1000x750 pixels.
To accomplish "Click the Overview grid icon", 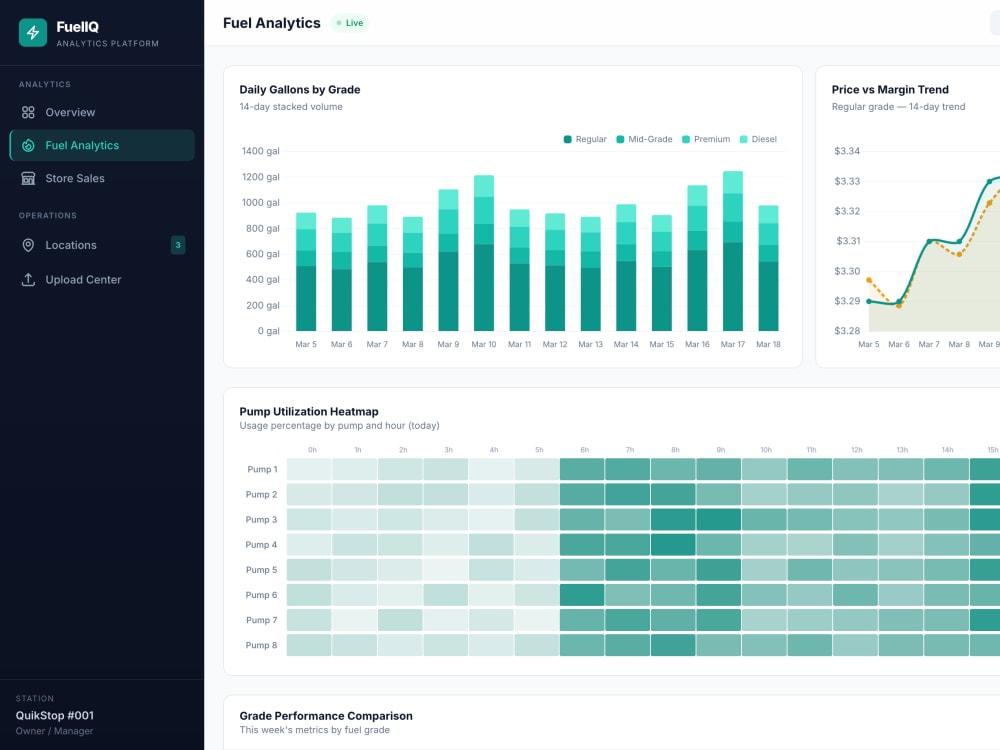I will click(x=28, y=112).
